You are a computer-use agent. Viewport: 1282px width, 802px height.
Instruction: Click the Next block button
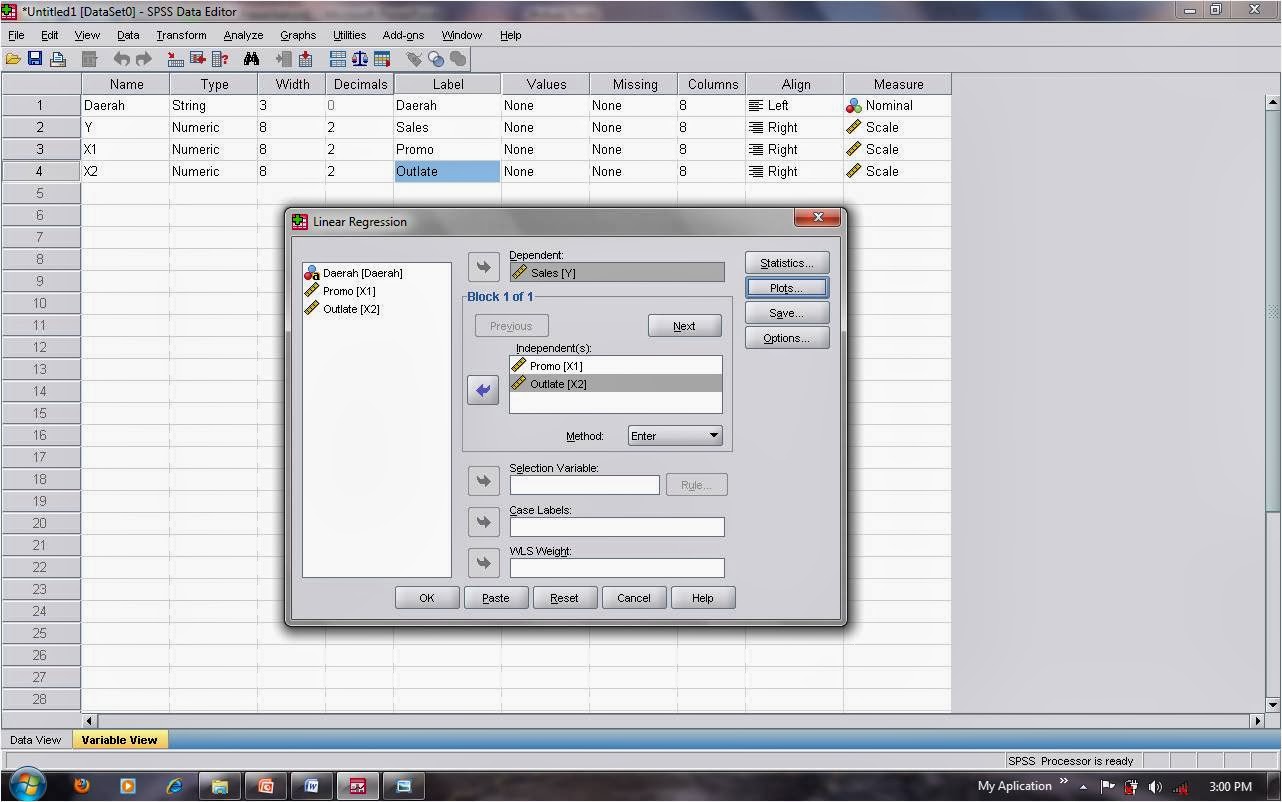click(685, 326)
